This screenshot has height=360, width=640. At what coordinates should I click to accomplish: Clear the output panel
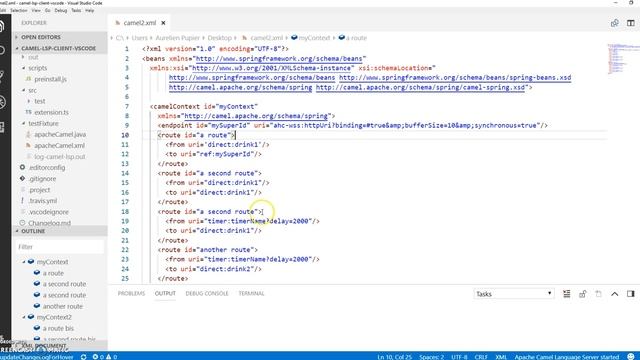tap(567, 294)
